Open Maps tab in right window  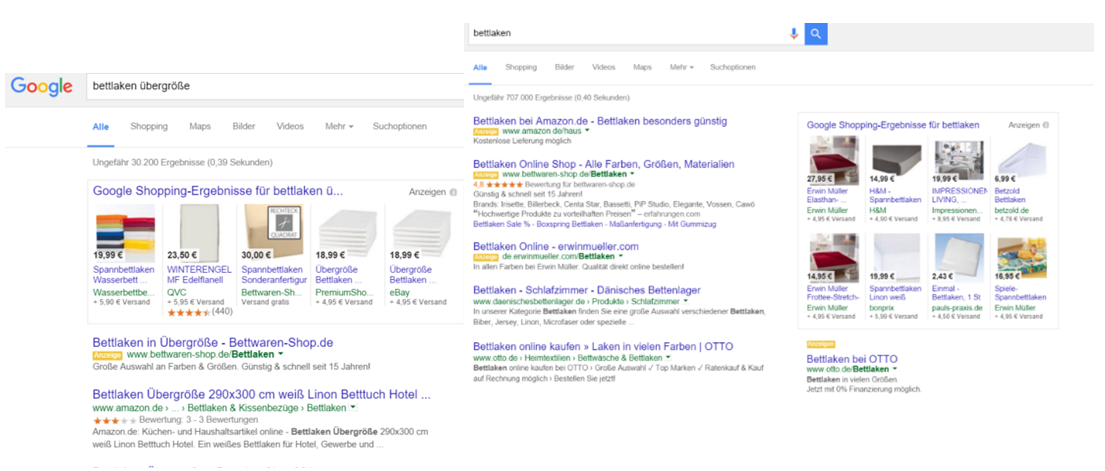pos(642,67)
